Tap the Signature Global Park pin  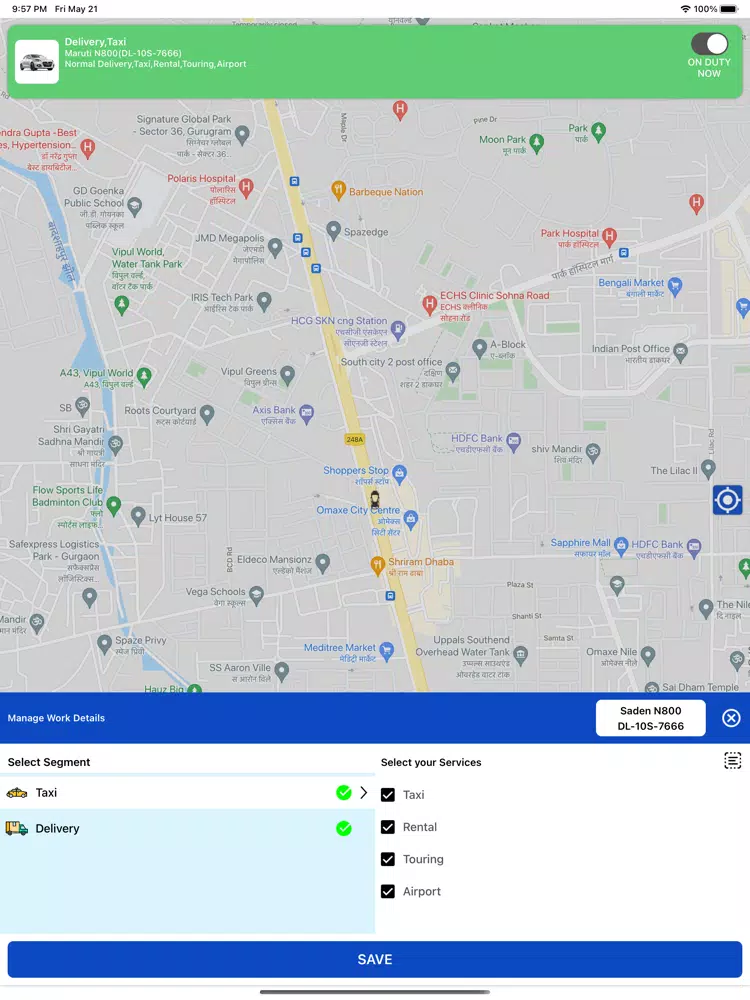pyautogui.click(x=242, y=134)
